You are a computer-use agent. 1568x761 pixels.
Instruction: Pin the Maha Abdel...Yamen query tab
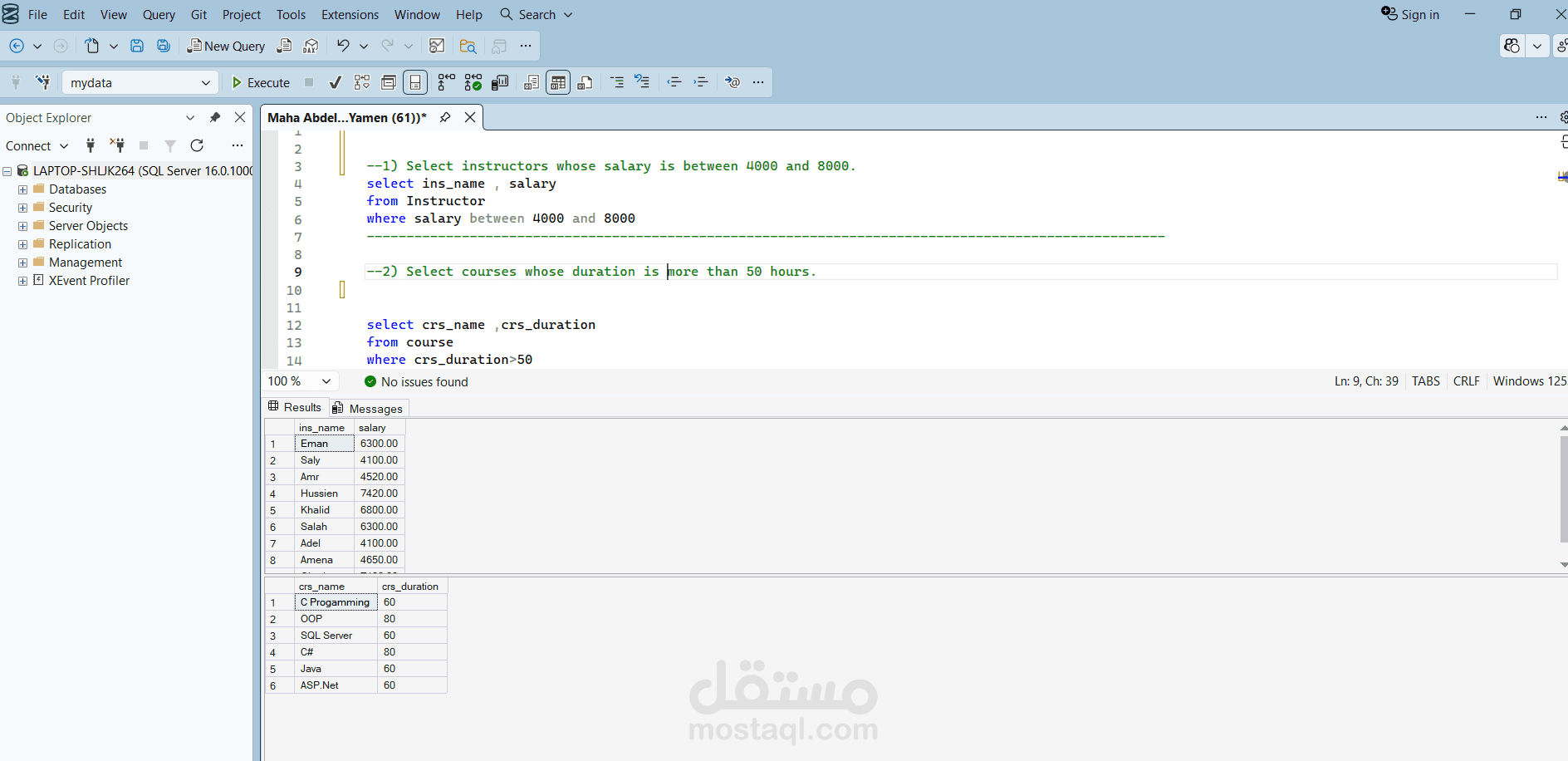pos(446,117)
